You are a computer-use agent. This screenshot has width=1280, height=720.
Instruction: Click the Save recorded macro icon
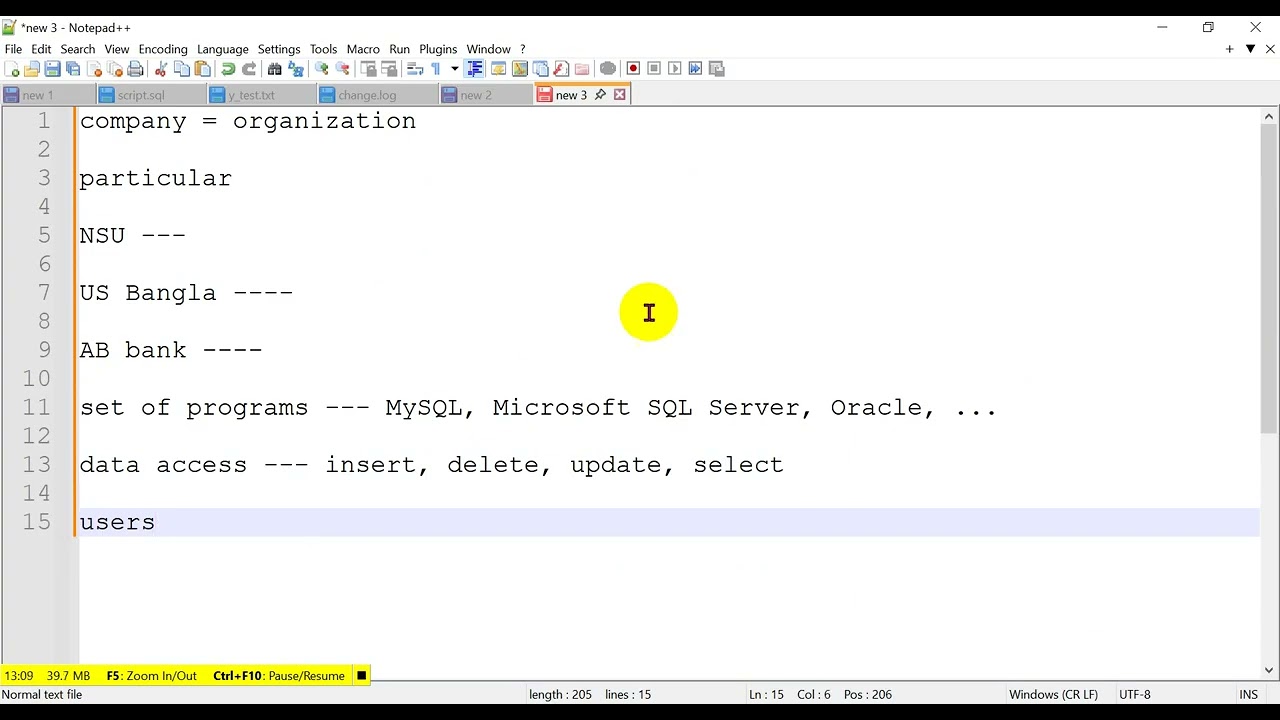click(717, 69)
